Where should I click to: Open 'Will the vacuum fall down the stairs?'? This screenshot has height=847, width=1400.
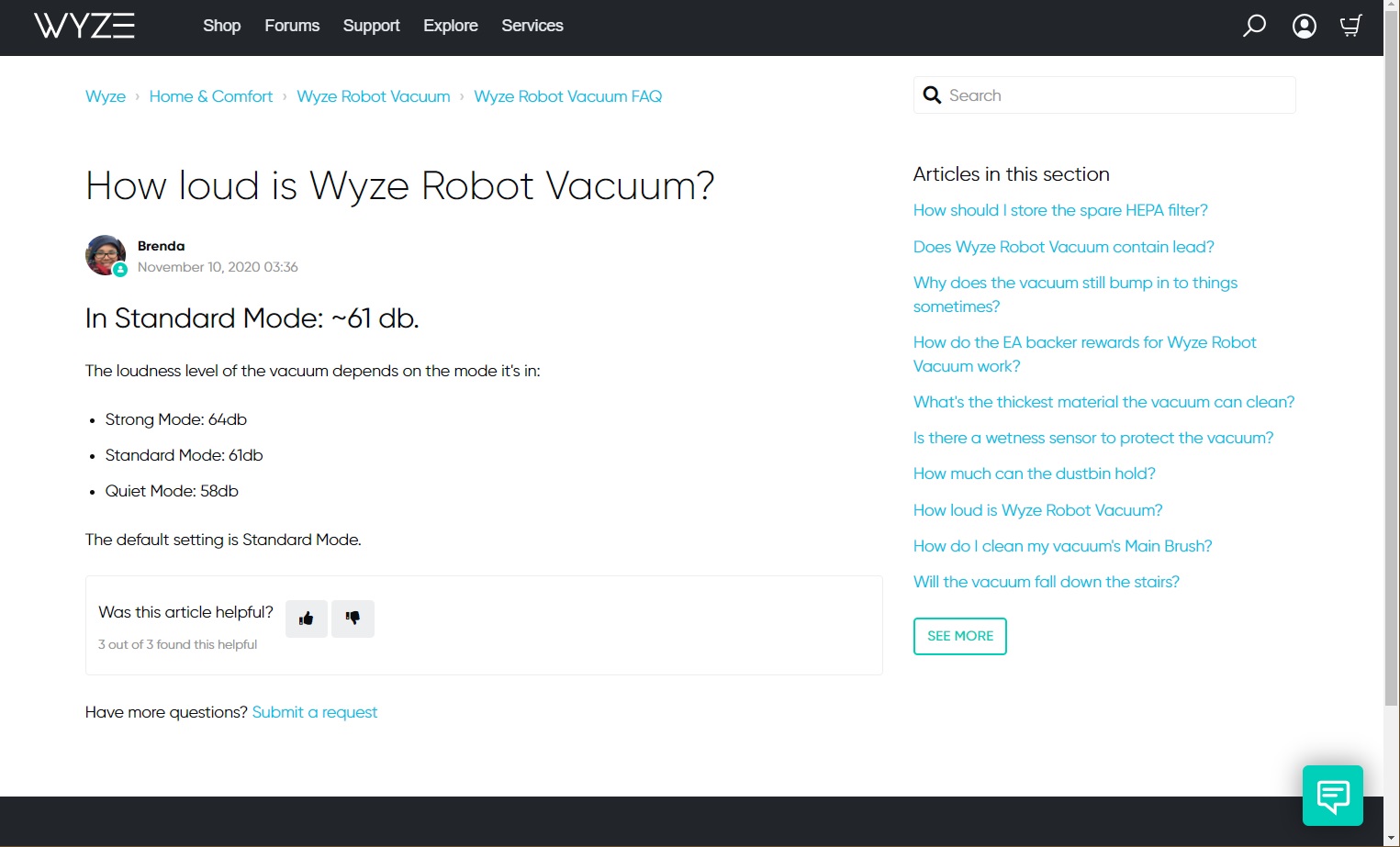1047,582
